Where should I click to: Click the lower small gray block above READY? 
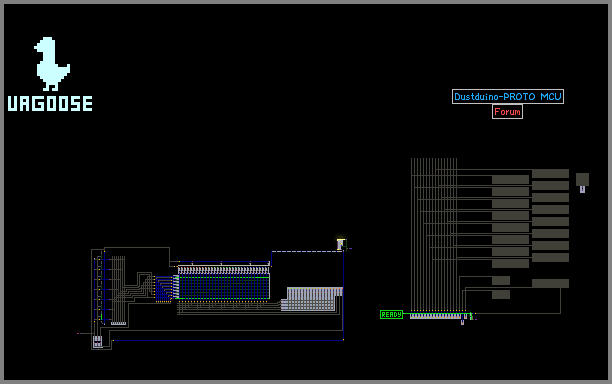tap(501, 294)
